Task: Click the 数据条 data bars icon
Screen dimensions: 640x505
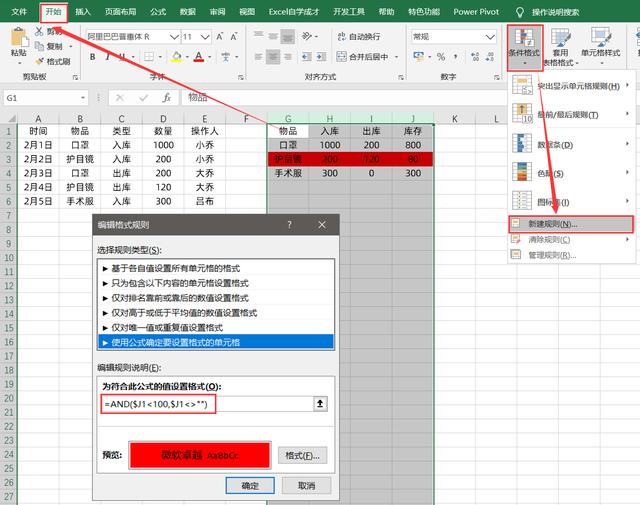Action: pos(523,145)
